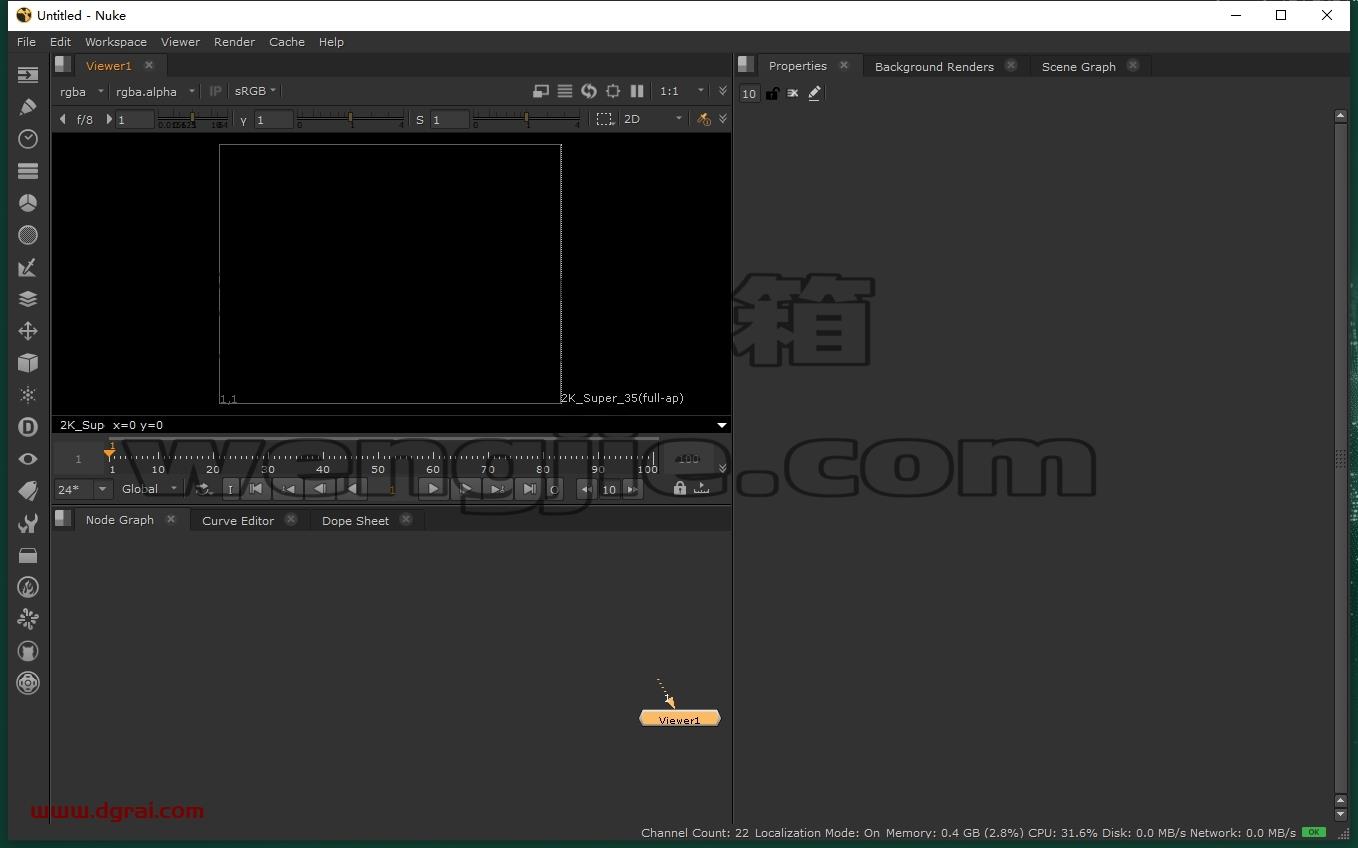Open the sRGB viewer process dropdown

pyautogui.click(x=255, y=91)
